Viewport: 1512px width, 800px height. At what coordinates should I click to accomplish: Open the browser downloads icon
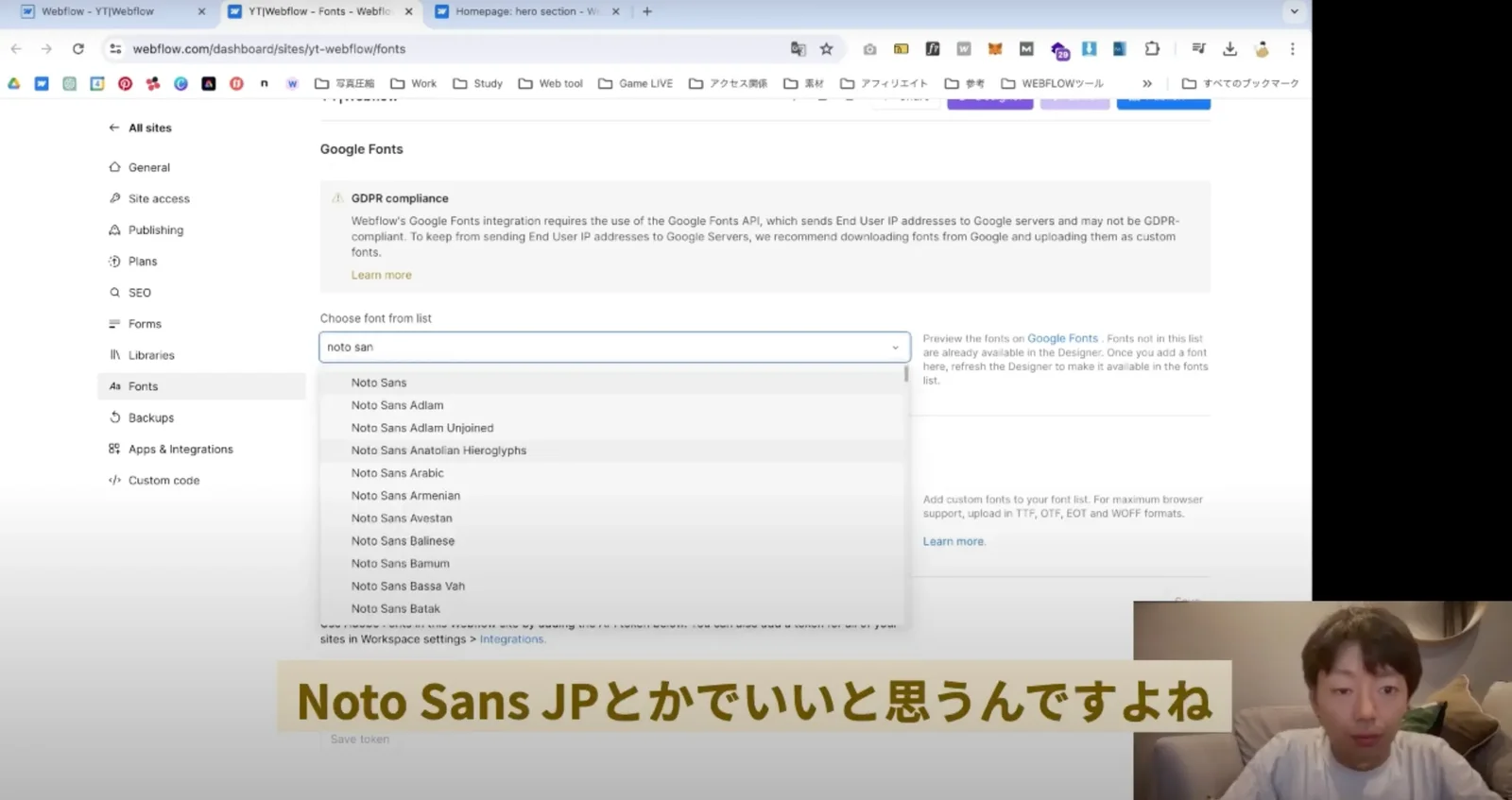click(x=1229, y=48)
